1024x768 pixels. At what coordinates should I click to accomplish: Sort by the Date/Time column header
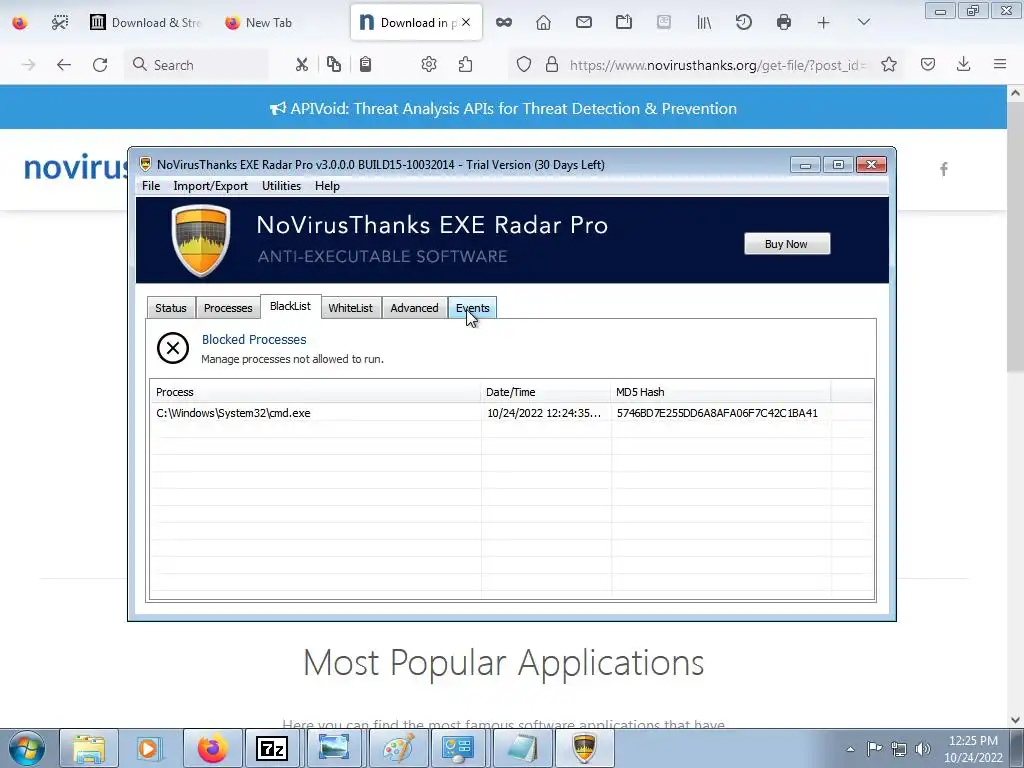coord(546,392)
